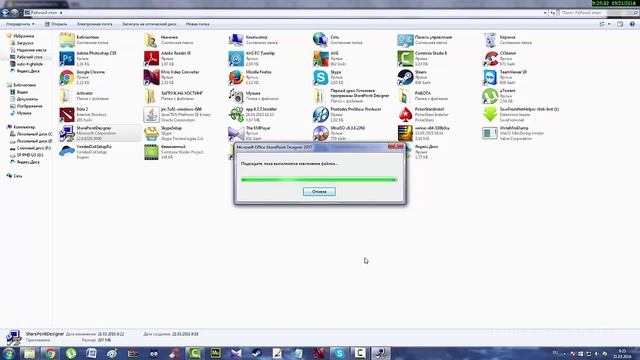This screenshot has width=640, height=360.
Task: Select the Java jre windows installer icon
Action: (151, 115)
